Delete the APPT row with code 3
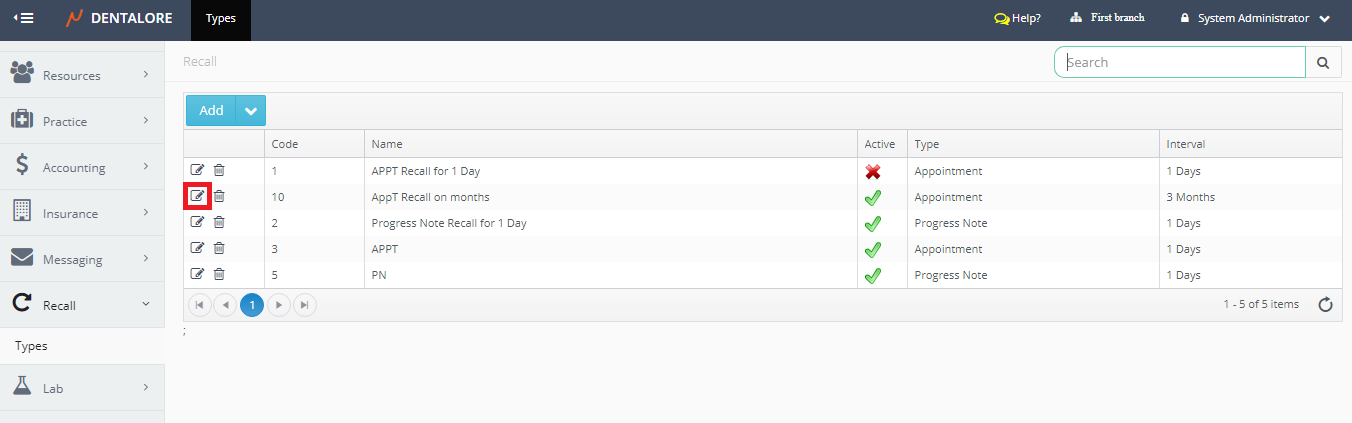This screenshot has width=1352, height=423. (219, 249)
